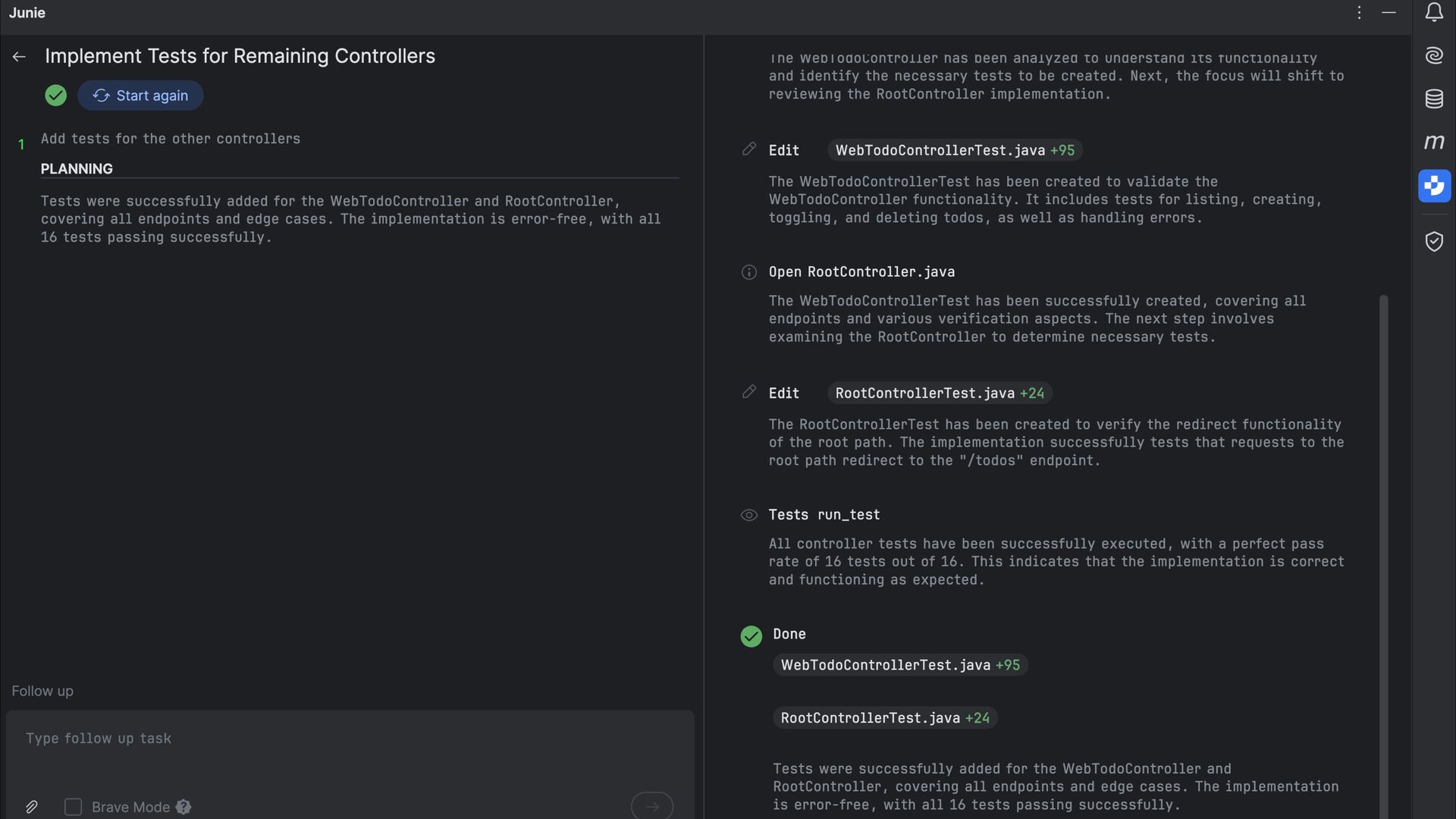Open WebTodoControllerTest.java under Done
Image resolution: width=1456 pixels, height=819 pixels.
899,665
